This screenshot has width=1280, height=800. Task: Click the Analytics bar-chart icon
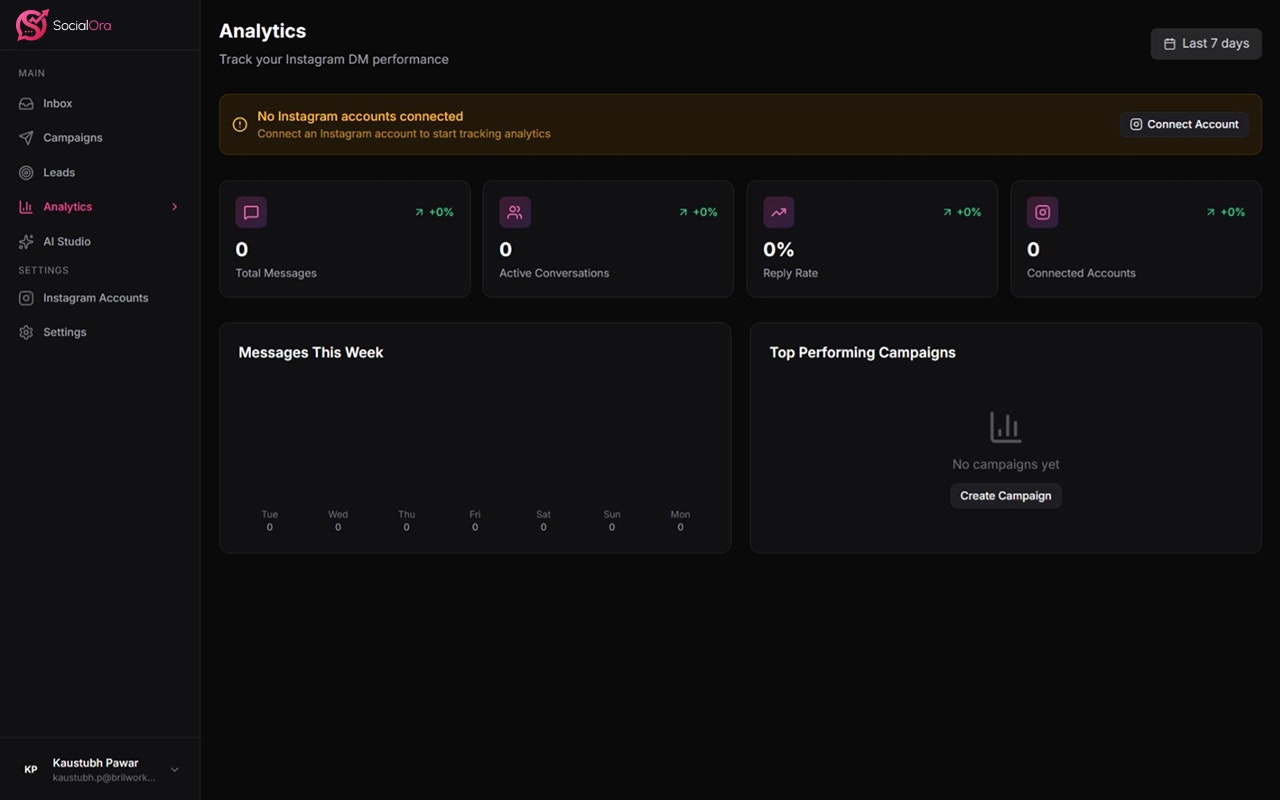click(25, 206)
